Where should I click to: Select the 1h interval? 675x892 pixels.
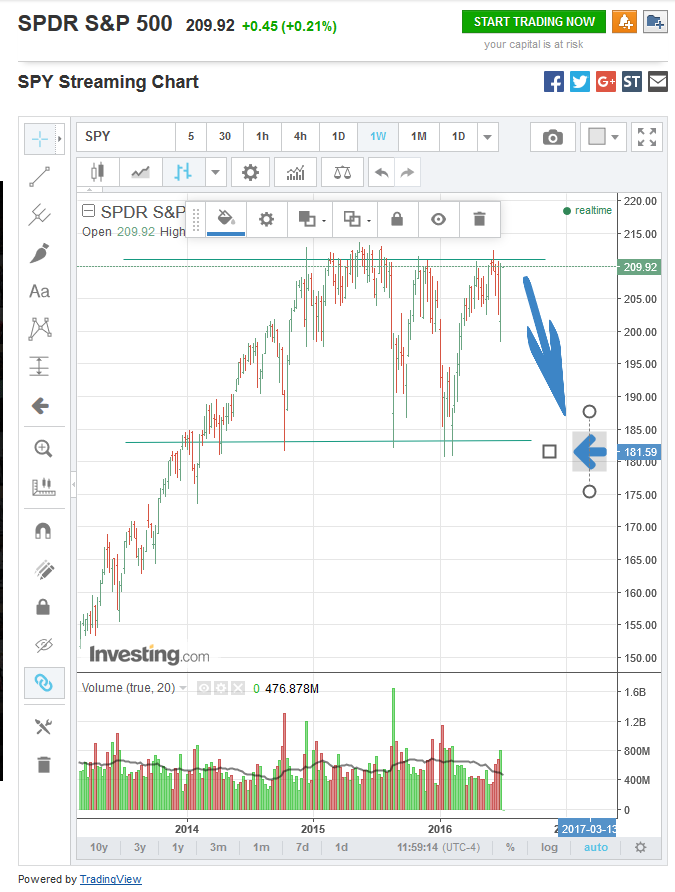[x=262, y=137]
